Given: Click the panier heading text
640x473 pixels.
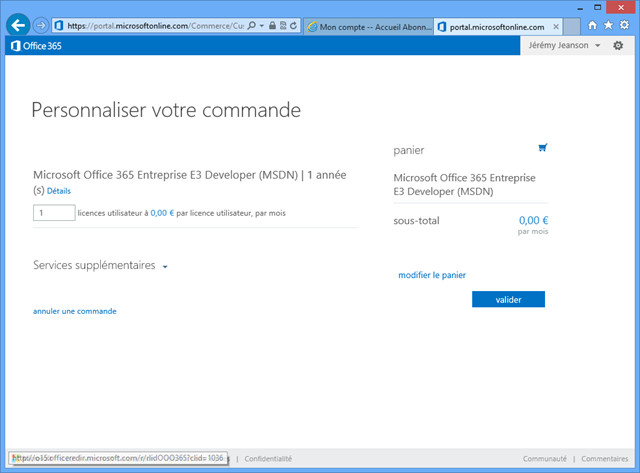Looking at the screenshot, I should click(409, 150).
